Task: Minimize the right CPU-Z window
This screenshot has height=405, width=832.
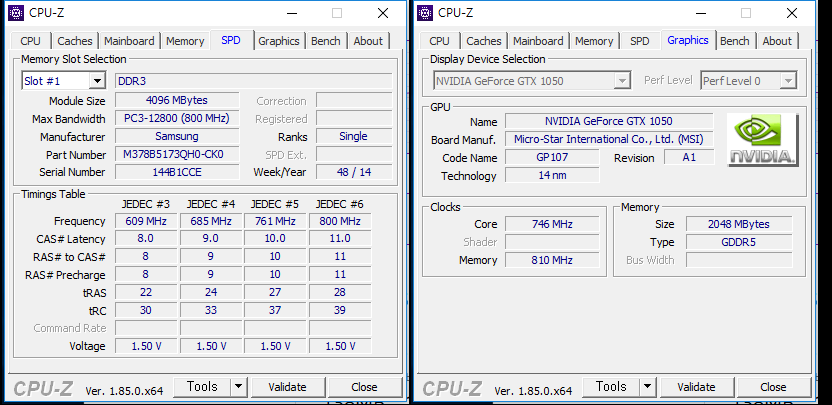Action: (x=701, y=13)
